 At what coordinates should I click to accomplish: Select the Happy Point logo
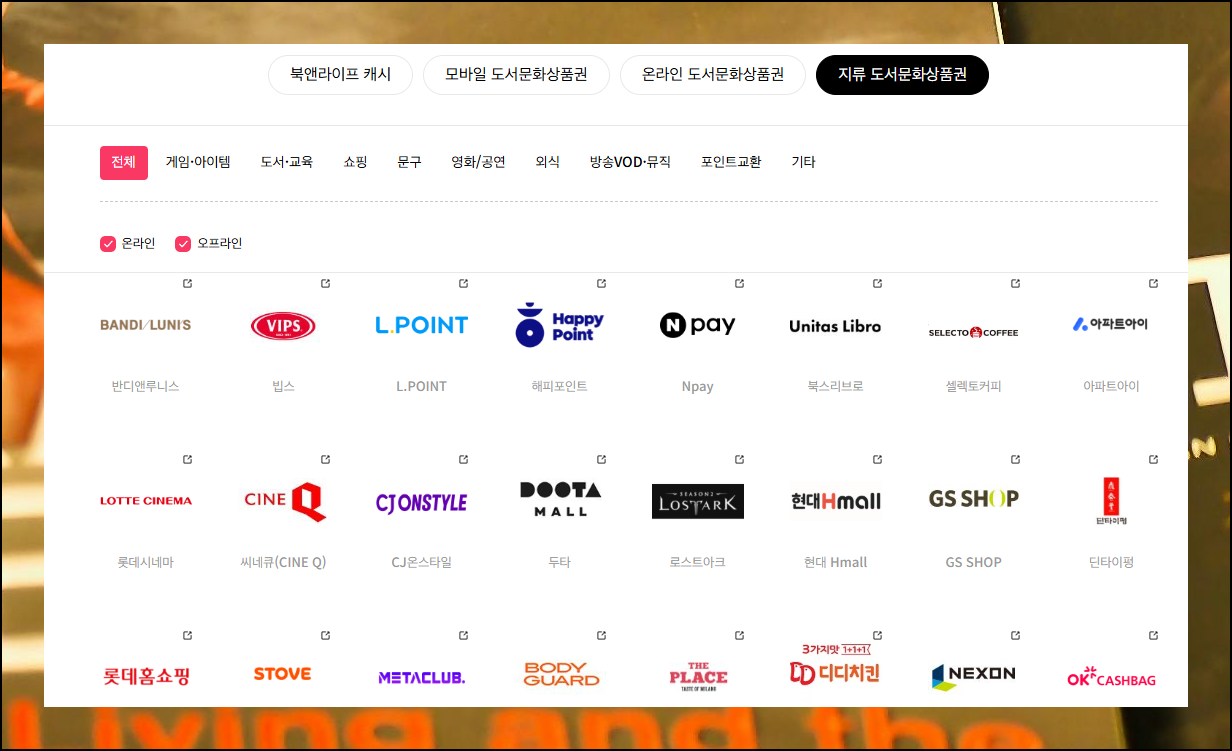[x=559, y=325]
